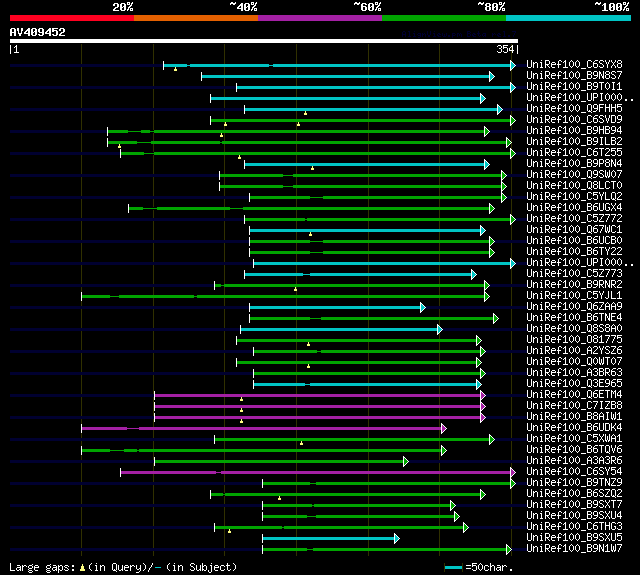Open hit UniRef100_A3A3R6
The height and width of the screenshot is (575, 640).
574,461
